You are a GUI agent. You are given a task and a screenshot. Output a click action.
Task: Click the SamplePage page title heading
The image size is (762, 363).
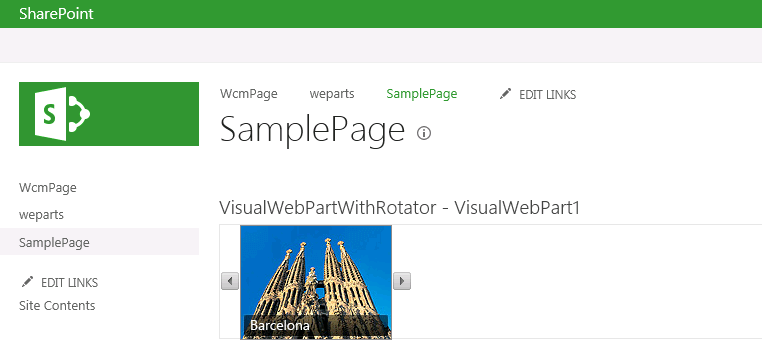[312, 130]
